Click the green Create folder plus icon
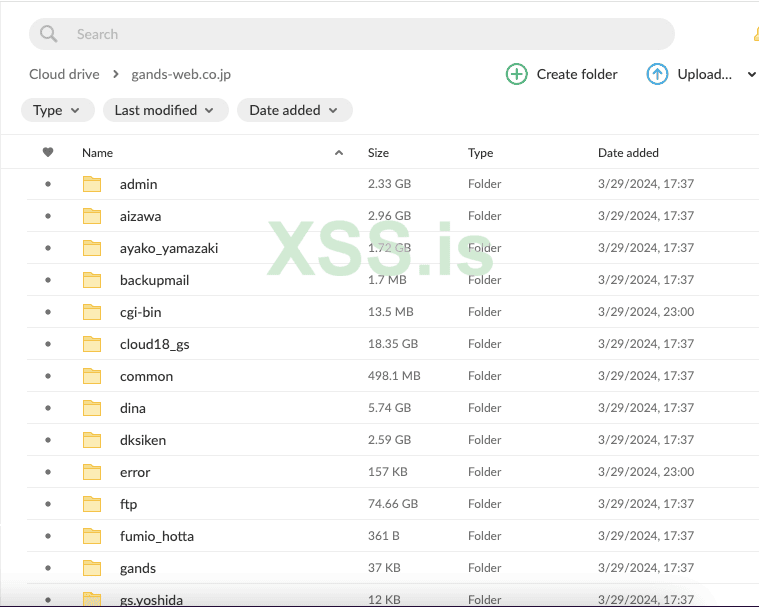This screenshot has width=759, height=607. click(516, 74)
